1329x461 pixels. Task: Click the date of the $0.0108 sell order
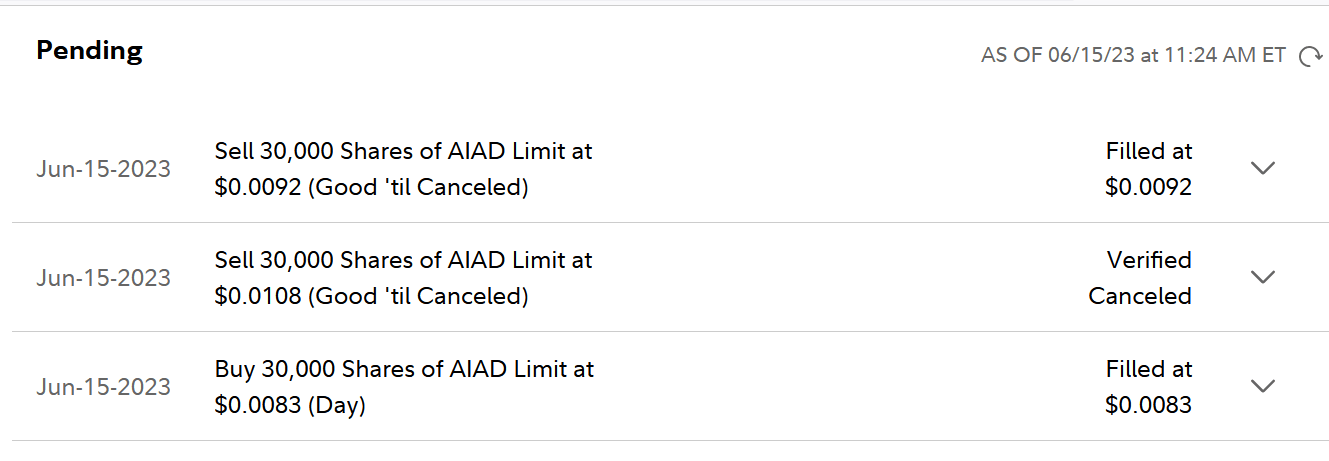(x=103, y=278)
